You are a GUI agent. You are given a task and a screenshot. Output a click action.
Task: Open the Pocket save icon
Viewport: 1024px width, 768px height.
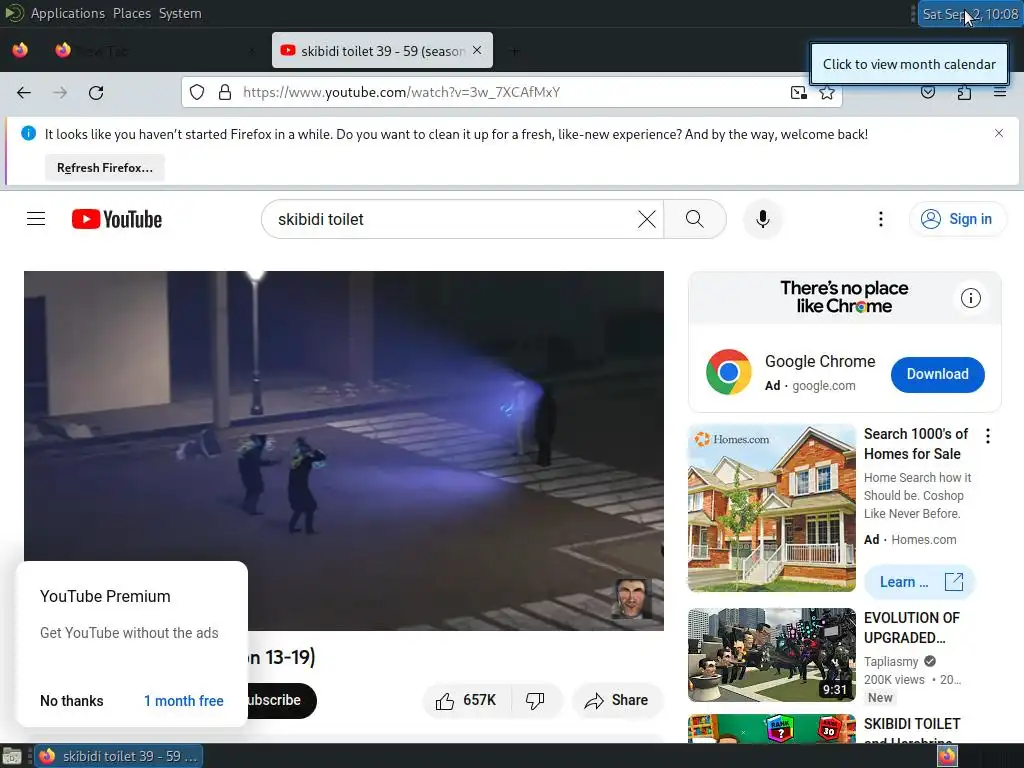(x=927, y=92)
